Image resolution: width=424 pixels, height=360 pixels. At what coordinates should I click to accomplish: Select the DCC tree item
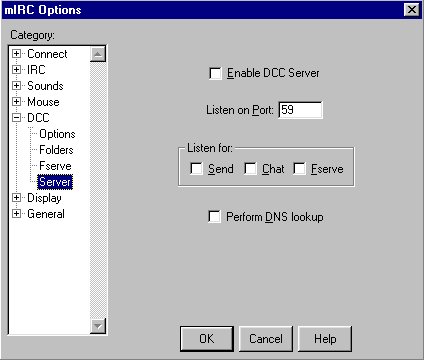pyautogui.click(x=38, y=118)
